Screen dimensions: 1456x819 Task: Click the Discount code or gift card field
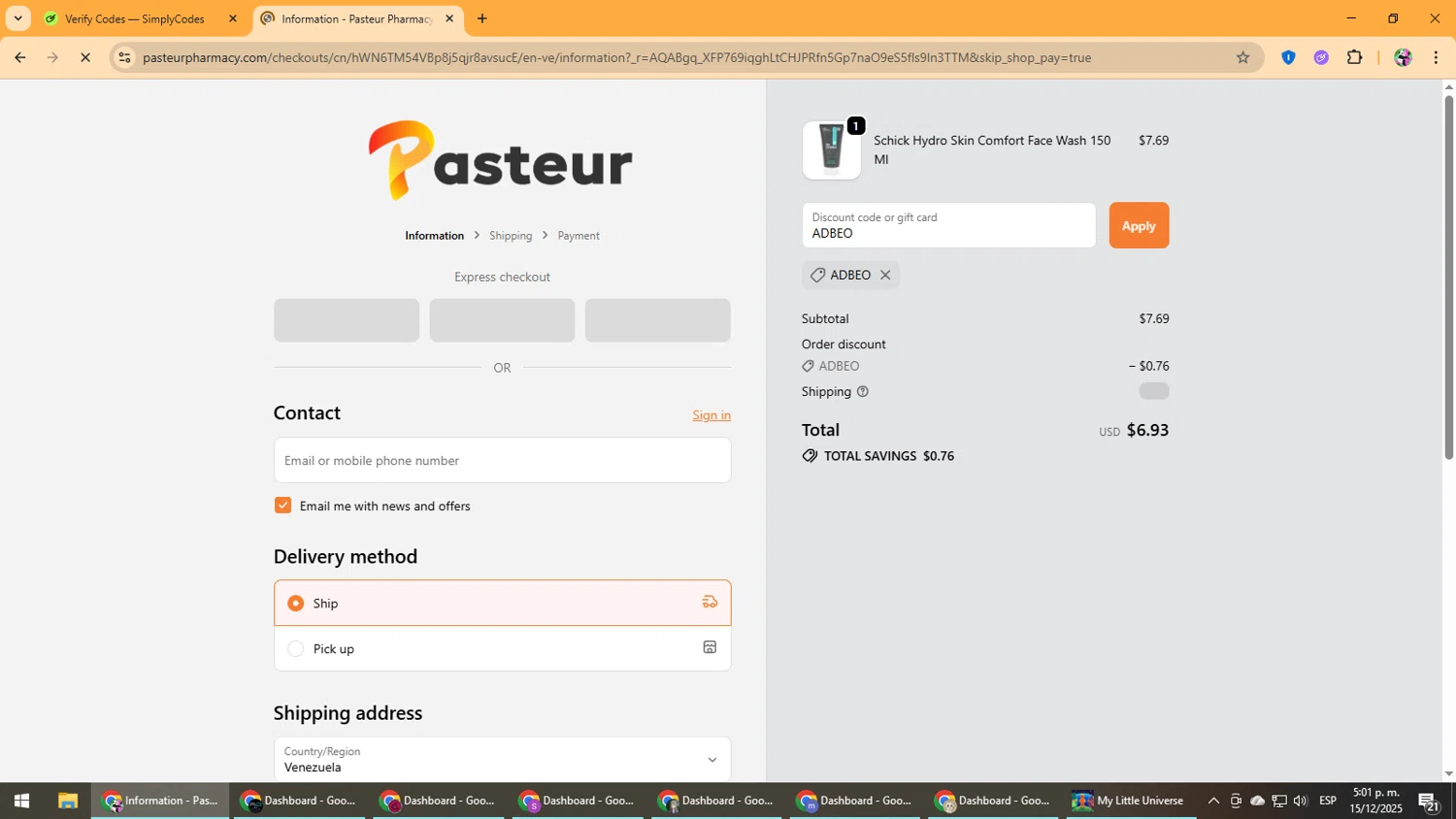pos(948,225)
